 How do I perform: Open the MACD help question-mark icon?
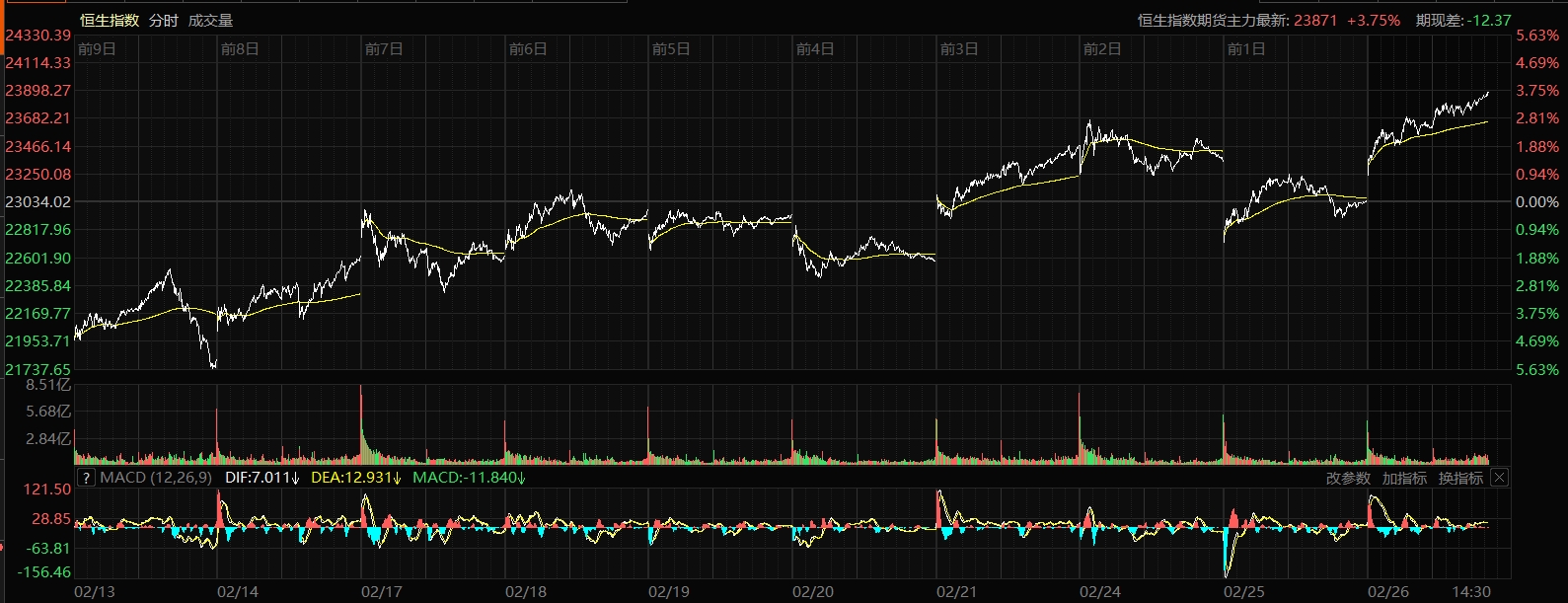click(x=86, y=478)
